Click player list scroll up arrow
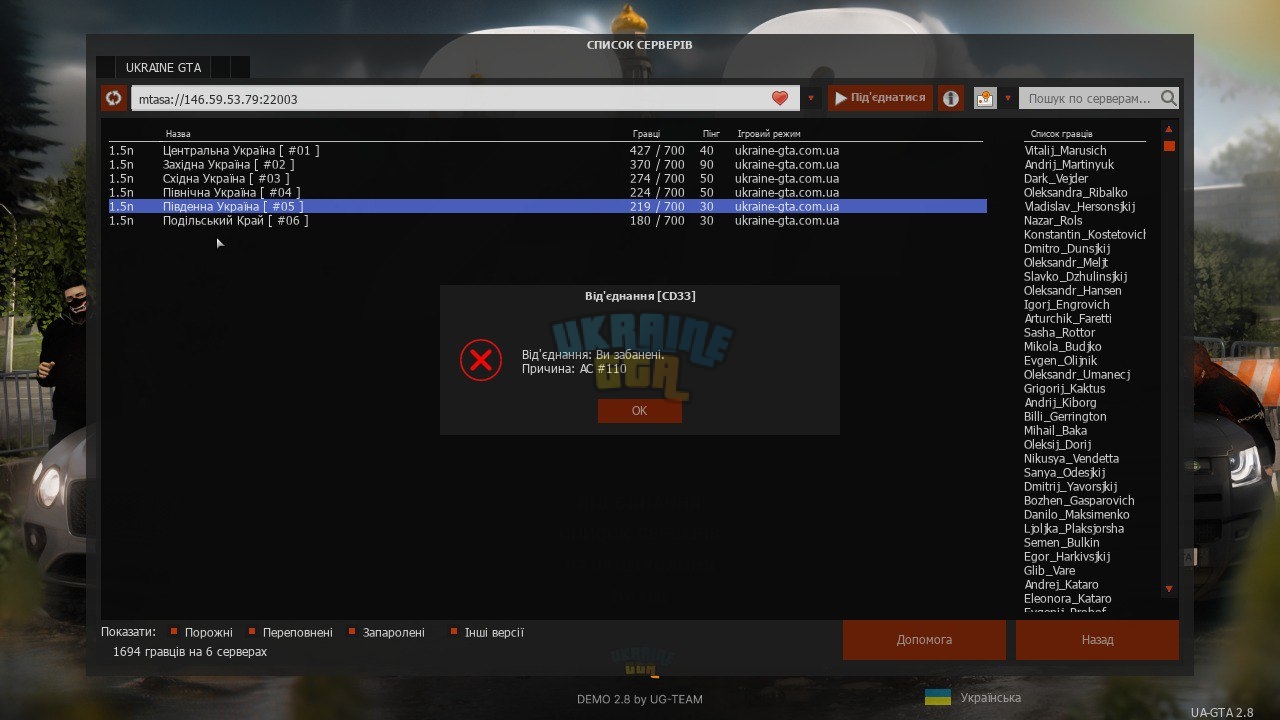1280x720 pixels. (x=1169, y=129)
